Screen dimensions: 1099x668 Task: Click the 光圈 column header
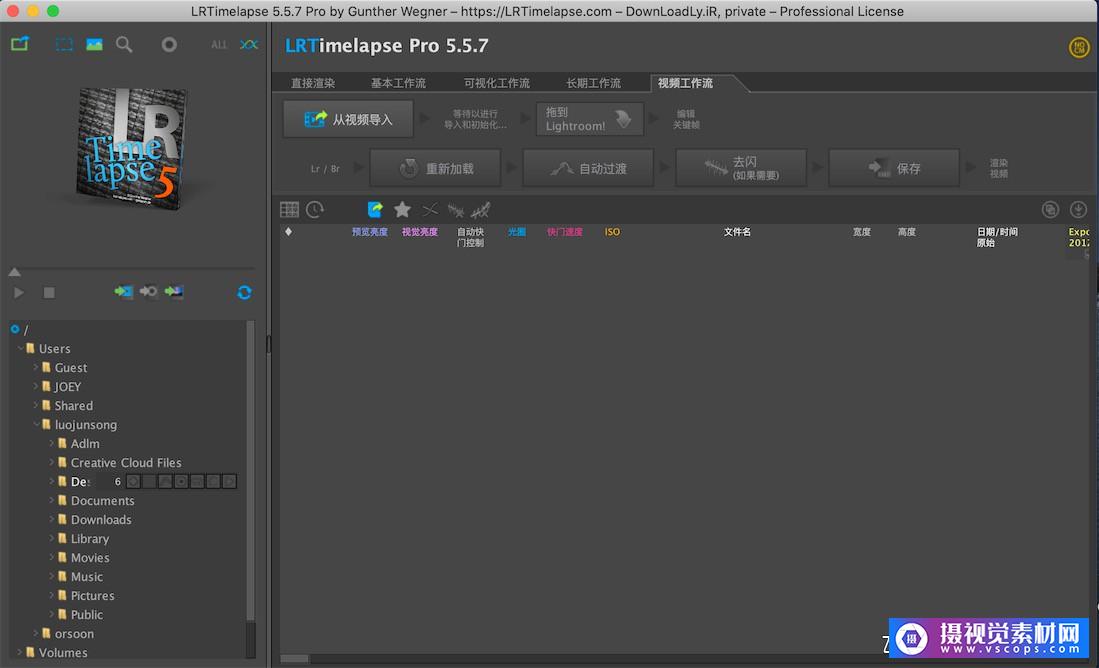(517, 232)
